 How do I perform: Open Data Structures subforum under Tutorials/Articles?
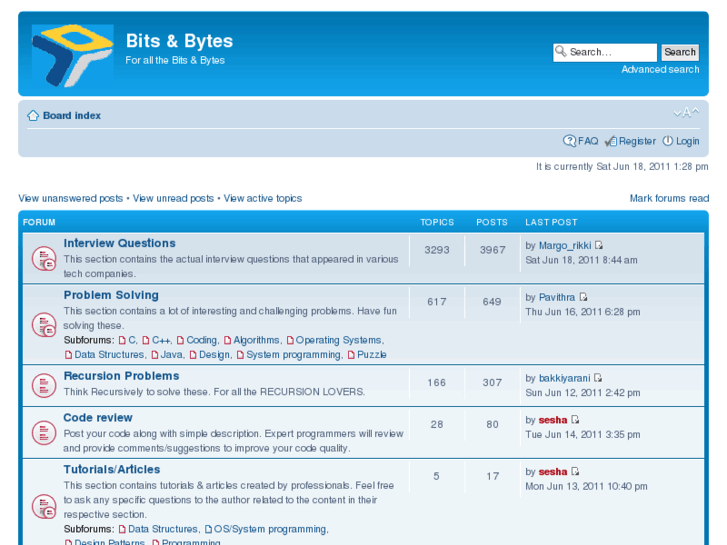[163, 529]
